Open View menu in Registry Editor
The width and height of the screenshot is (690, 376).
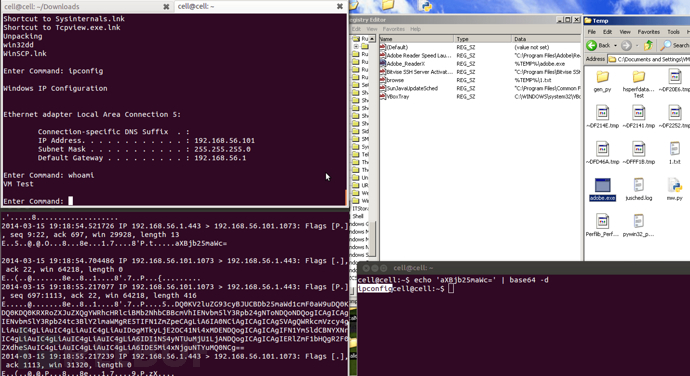pyautogui.click(x=372, y=29)
